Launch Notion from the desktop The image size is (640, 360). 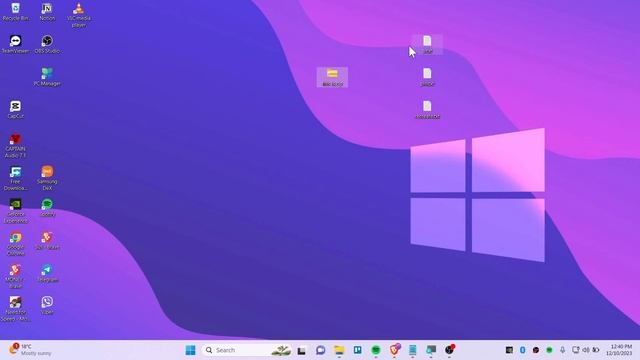coord(47,11)
